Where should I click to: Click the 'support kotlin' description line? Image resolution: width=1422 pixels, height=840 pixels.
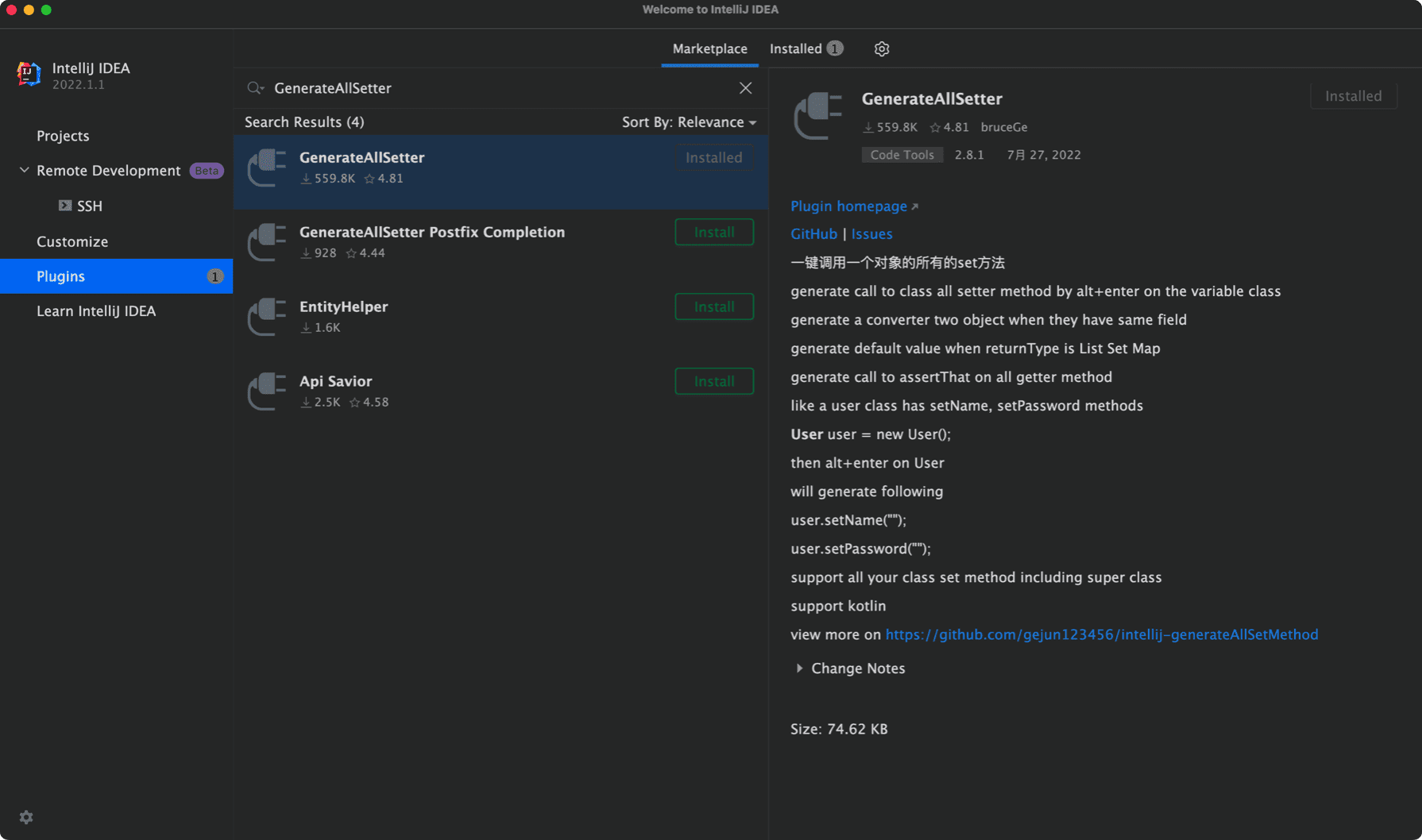[838, 606]
